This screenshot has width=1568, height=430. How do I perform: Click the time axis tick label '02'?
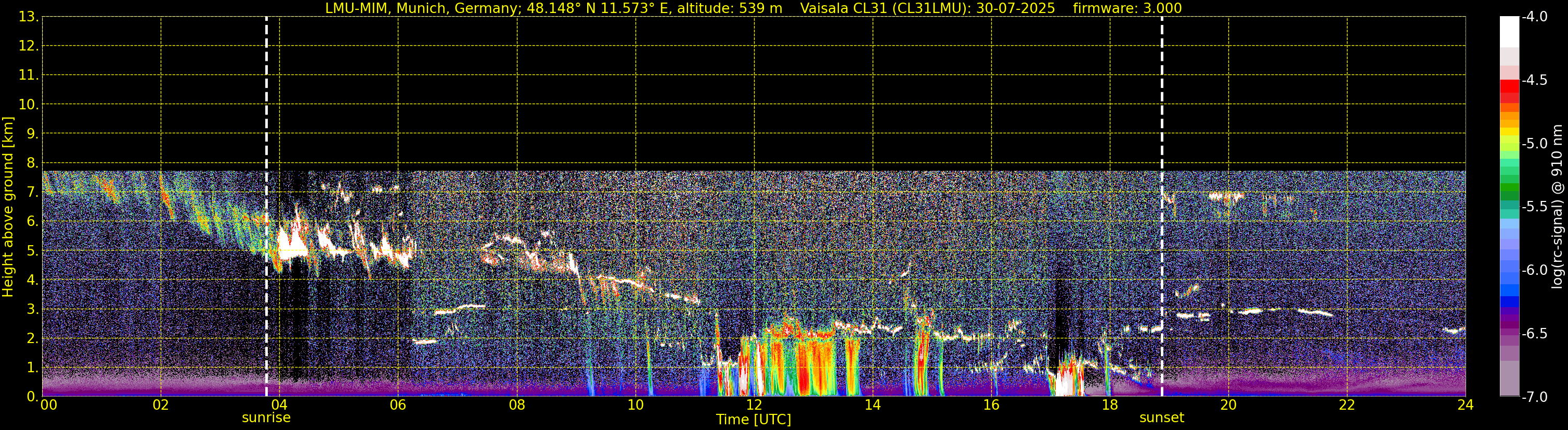pyautogui.click(x=161, y=406)
